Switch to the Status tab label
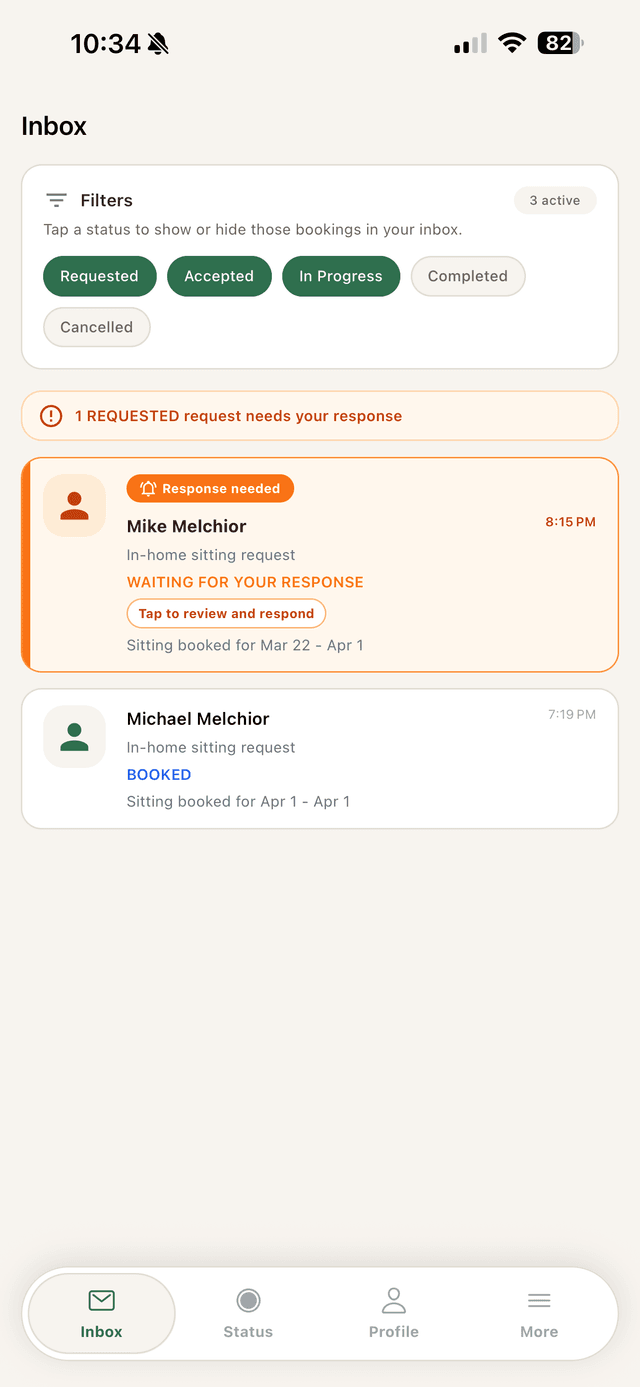640x1387 pixels. click(x=248, y=1332)
